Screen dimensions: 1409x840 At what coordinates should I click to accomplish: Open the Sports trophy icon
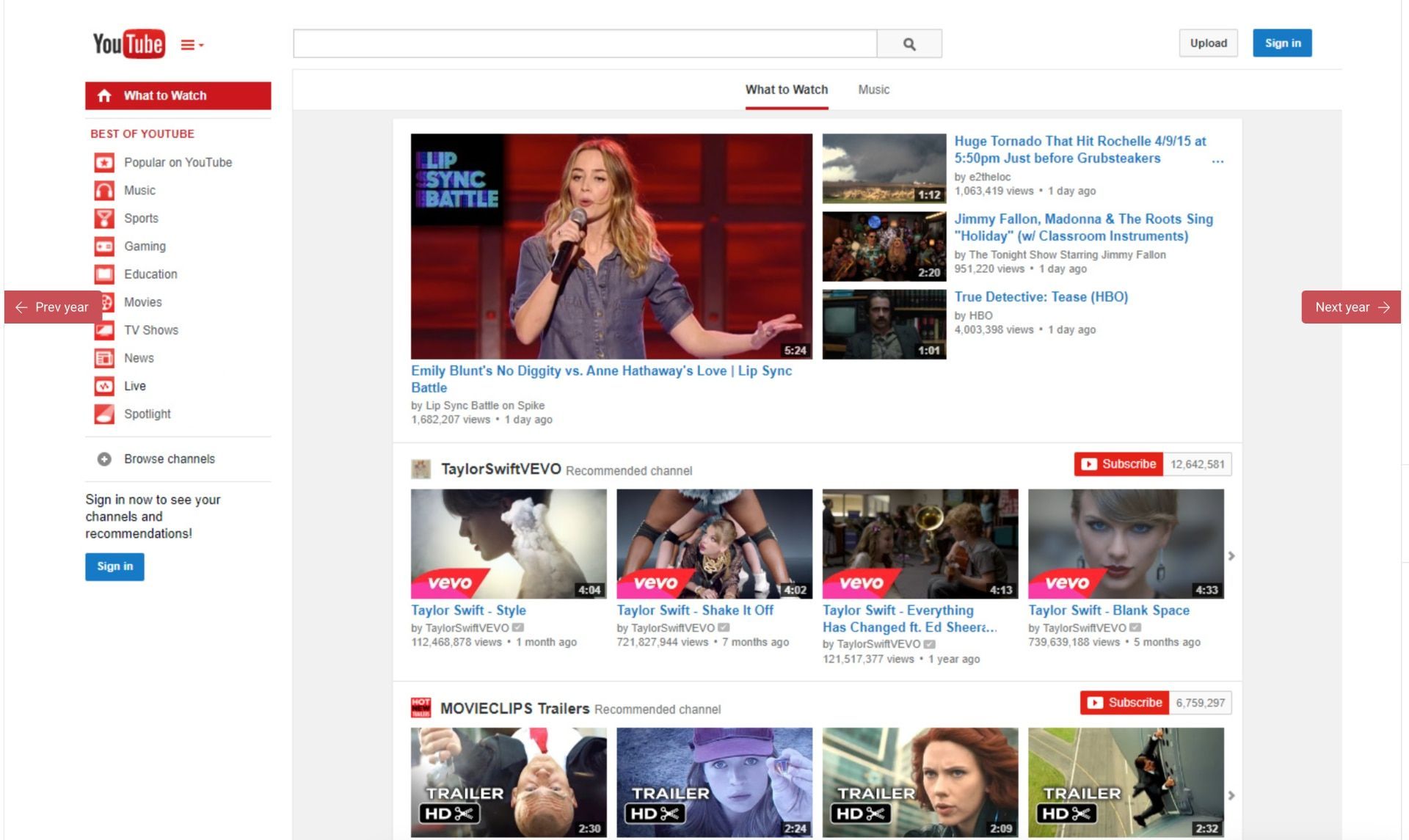[x=104, y=219]
